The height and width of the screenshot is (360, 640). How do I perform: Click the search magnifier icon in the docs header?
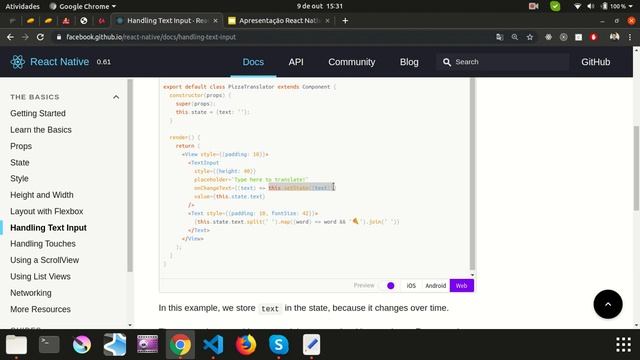[447, 62]
